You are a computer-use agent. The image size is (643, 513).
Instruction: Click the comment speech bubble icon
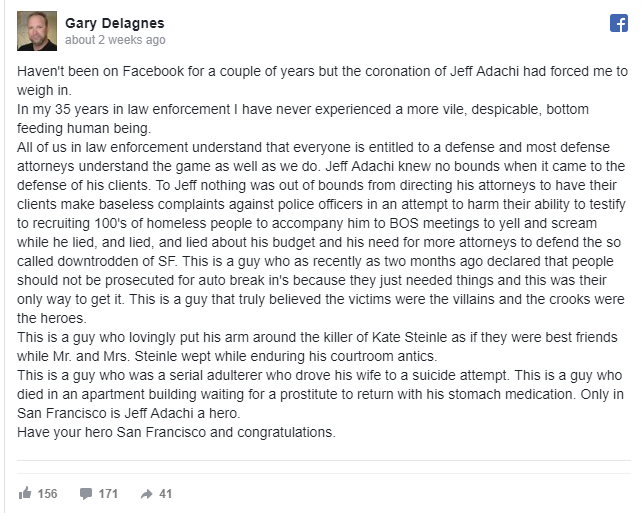click(x=85, y=492)
